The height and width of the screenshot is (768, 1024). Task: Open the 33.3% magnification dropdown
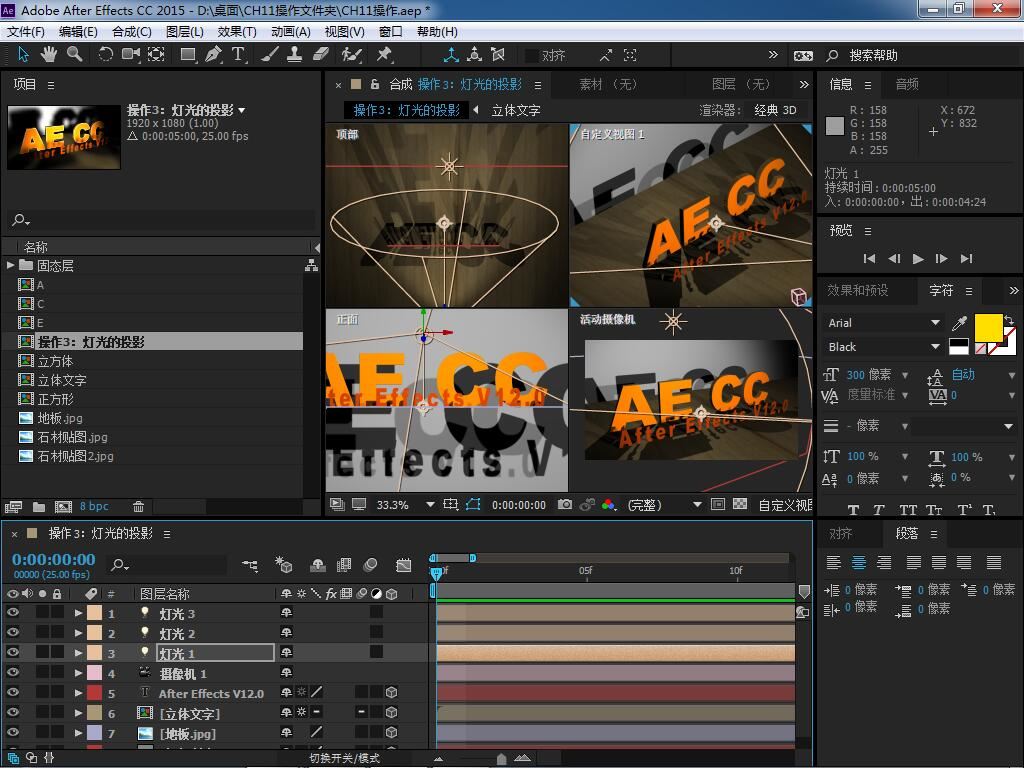click(430, 505)
